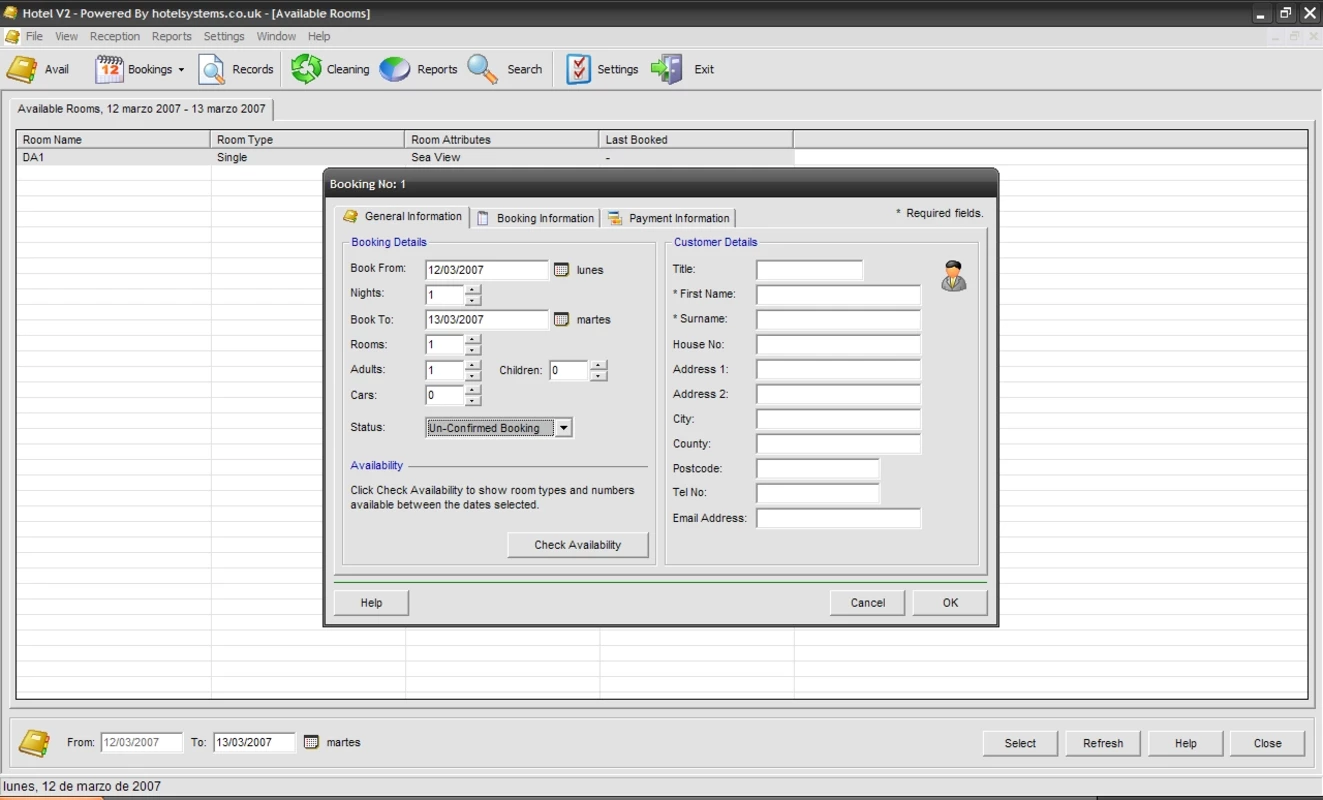The width and height of the screenshot is (1323, 800).
Task: Click the First Name input field
Action: pyautogui.click(x=838, y=295)
